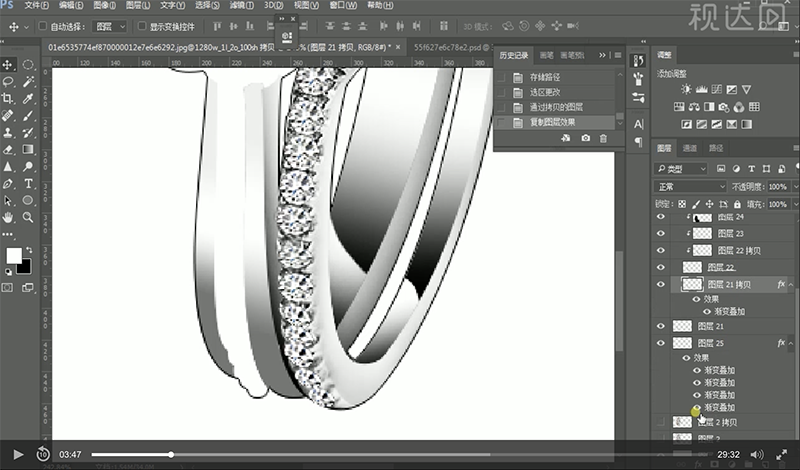Image resolution: width=800 pixels, height=470 pixels.
Task: Hide layer 图层 21
Action: 661,326
